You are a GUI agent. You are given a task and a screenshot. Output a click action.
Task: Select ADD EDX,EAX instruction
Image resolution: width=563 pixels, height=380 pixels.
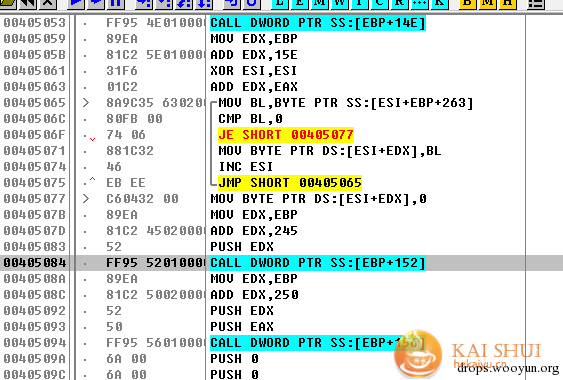(x=254, y=87)
